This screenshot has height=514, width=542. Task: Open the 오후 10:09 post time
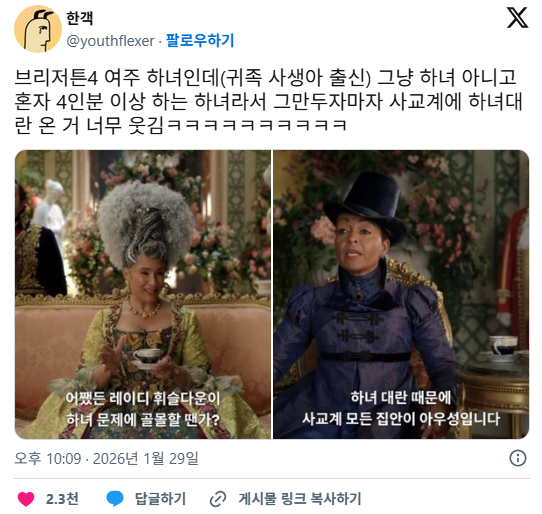[x=48, y=459]
